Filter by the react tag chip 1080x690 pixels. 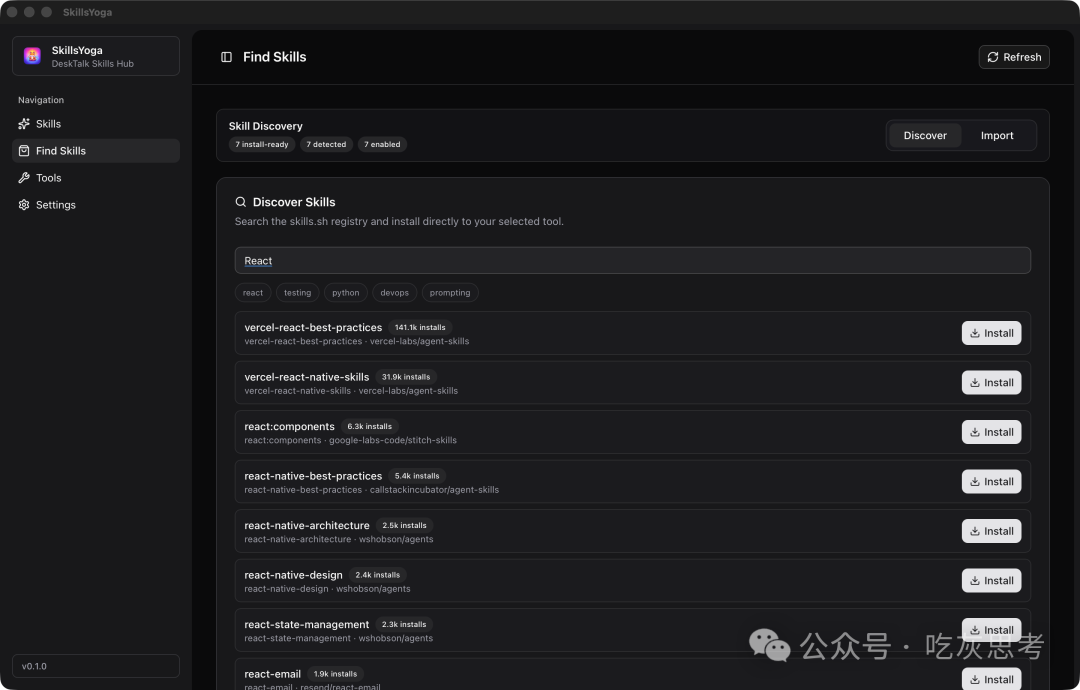[x=253, y=293]
